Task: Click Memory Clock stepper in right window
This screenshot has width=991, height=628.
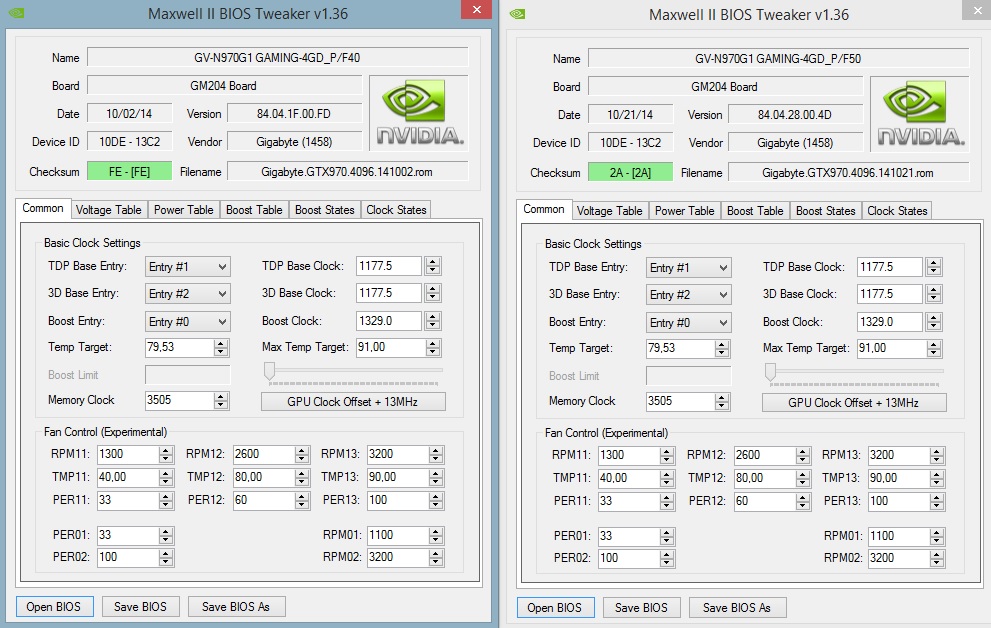Action: [722, 402]
